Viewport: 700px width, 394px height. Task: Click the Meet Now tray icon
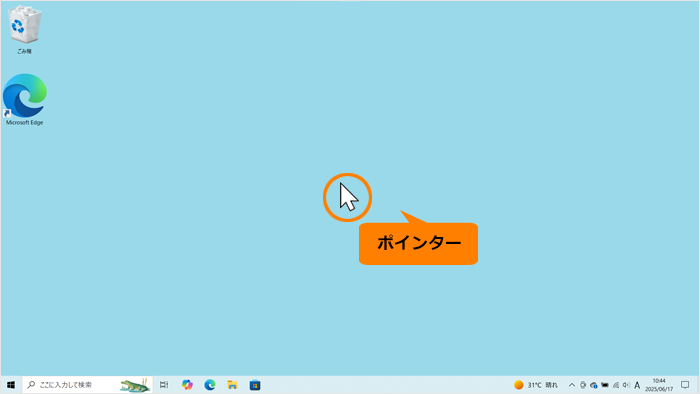pos(583,385)
